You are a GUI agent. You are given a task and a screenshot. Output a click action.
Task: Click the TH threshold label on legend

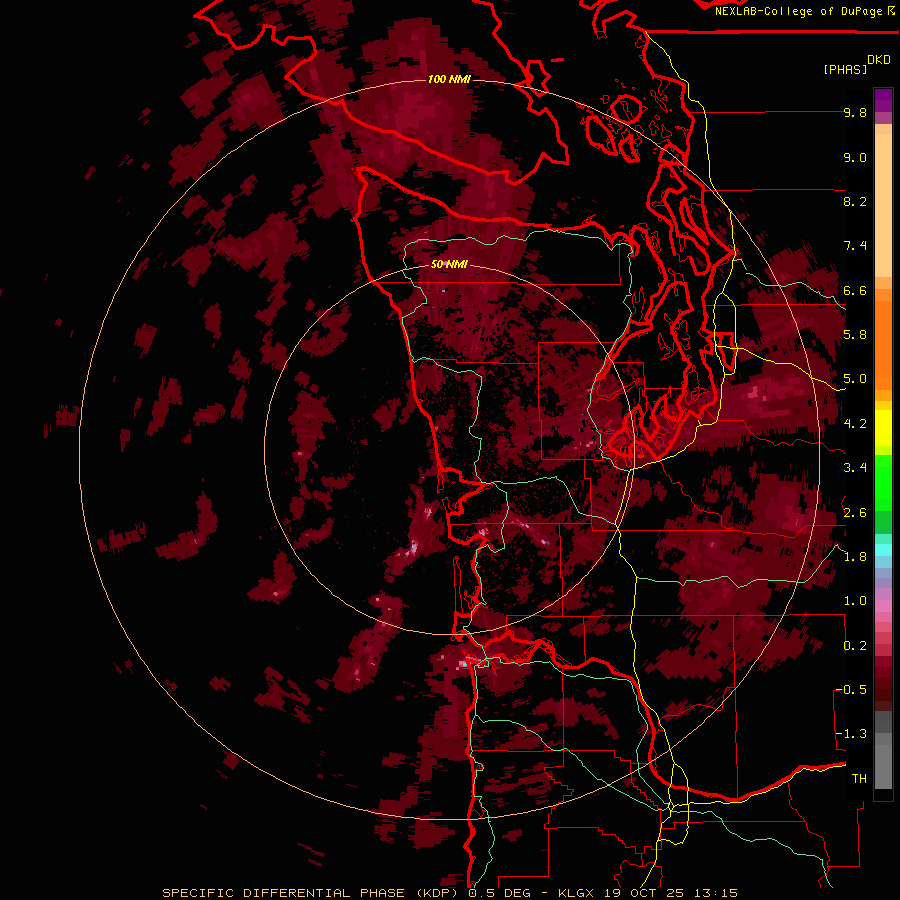point(859,779)
